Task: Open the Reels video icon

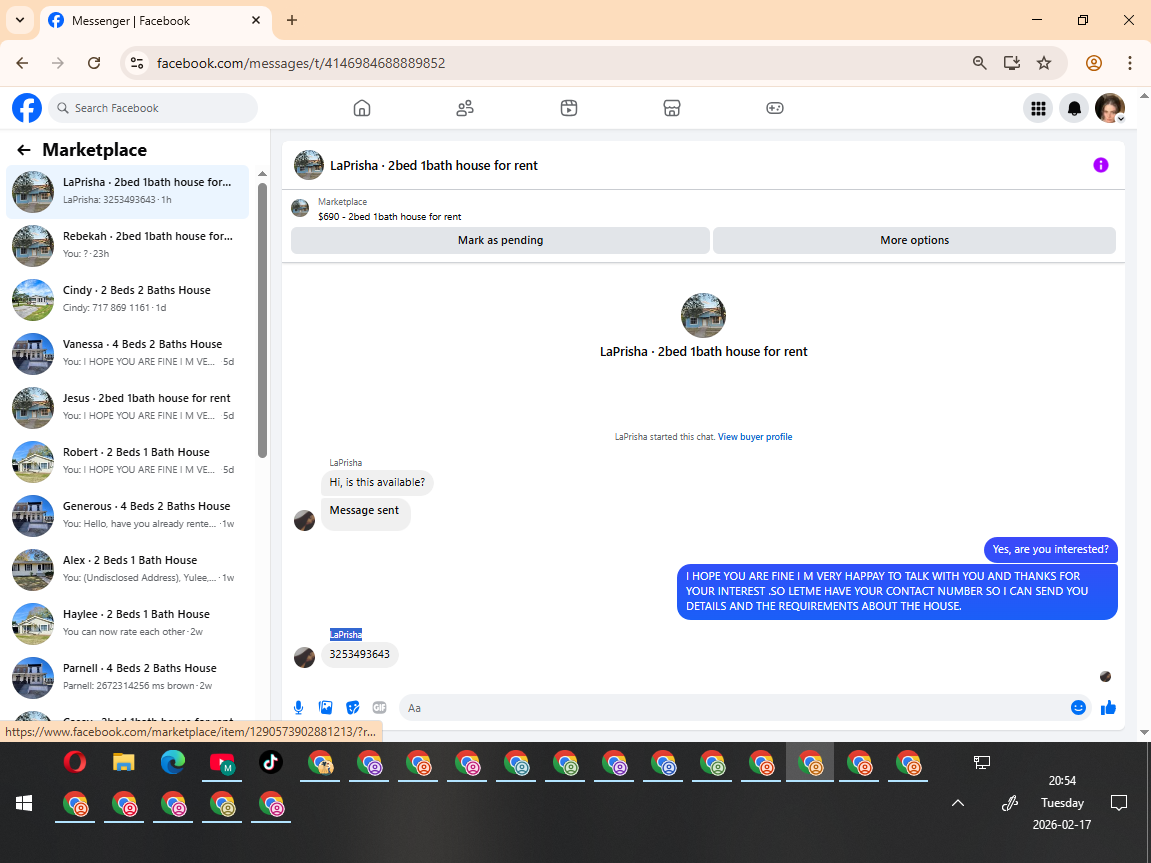Action: (x=569, y=108)
